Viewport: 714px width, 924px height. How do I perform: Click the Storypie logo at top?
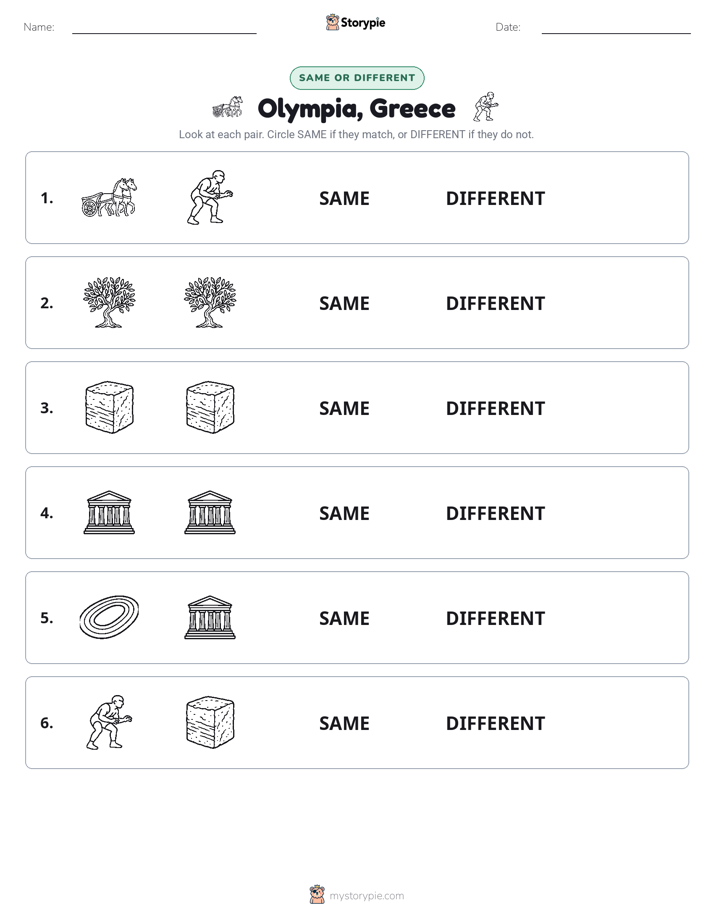355,22
